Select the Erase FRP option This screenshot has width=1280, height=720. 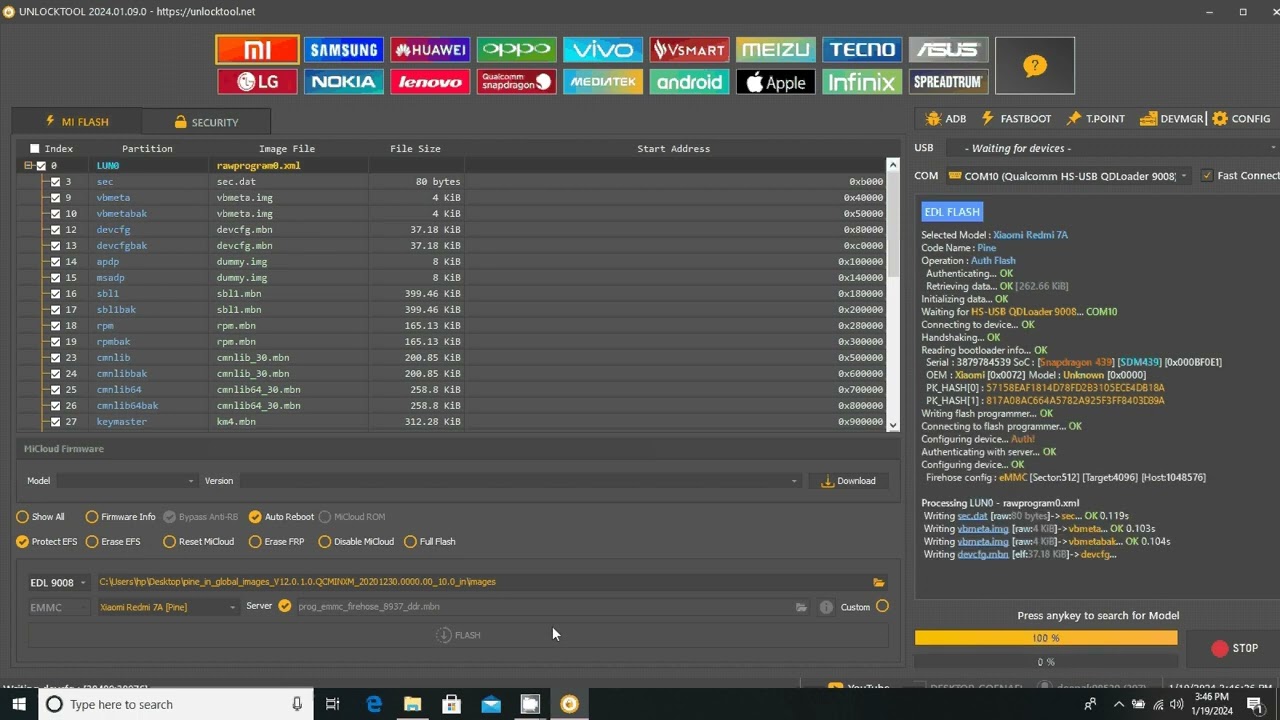[x=255, y=542]
